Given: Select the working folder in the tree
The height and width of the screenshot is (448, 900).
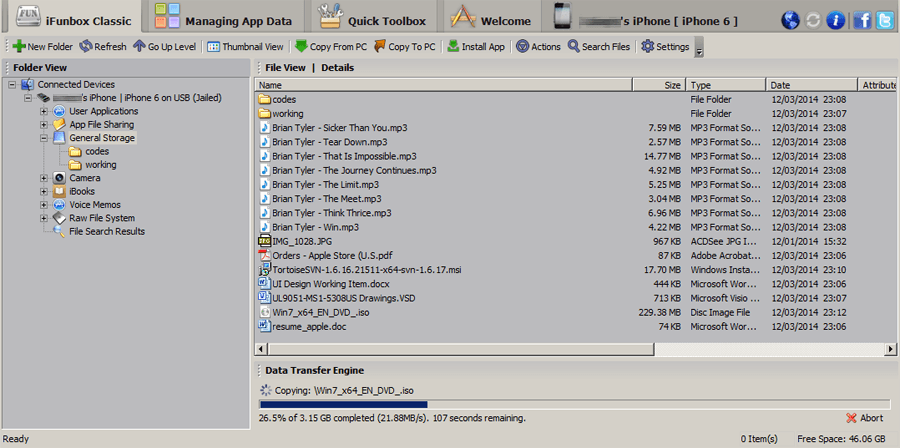Looking at the screenshot, I should pos(100,165).
